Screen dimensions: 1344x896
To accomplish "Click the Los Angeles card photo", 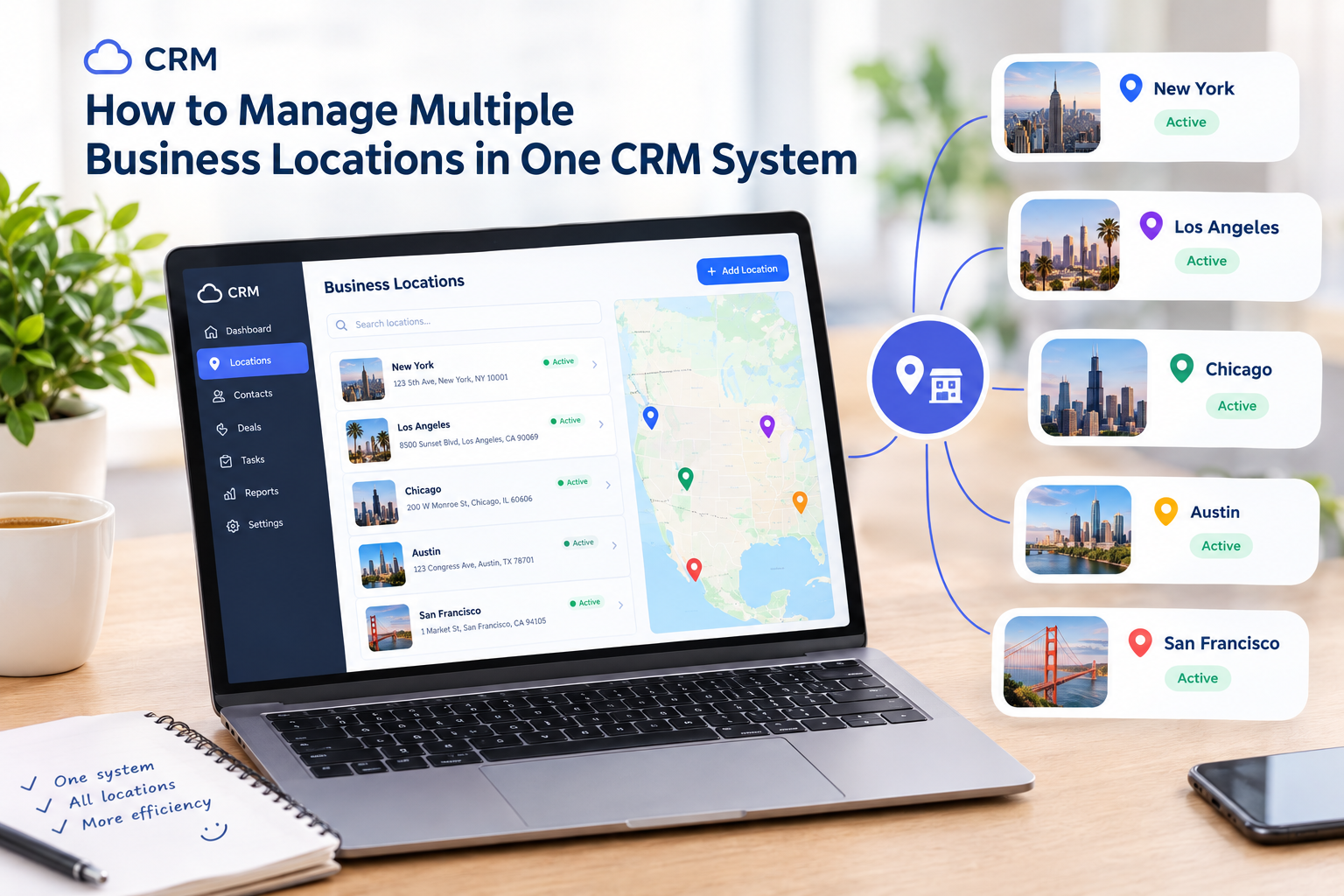I will (x=1070, y=245).
